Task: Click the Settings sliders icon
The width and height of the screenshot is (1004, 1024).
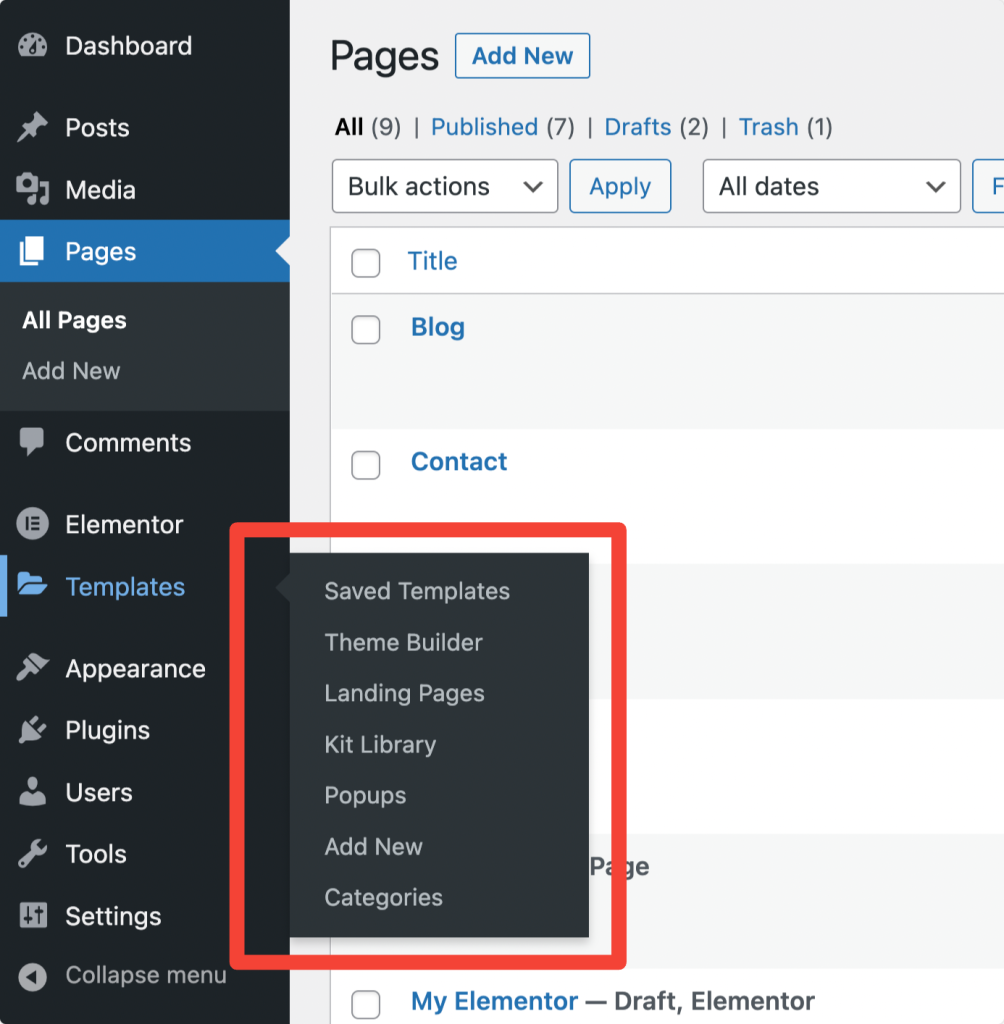Action: 33,916
